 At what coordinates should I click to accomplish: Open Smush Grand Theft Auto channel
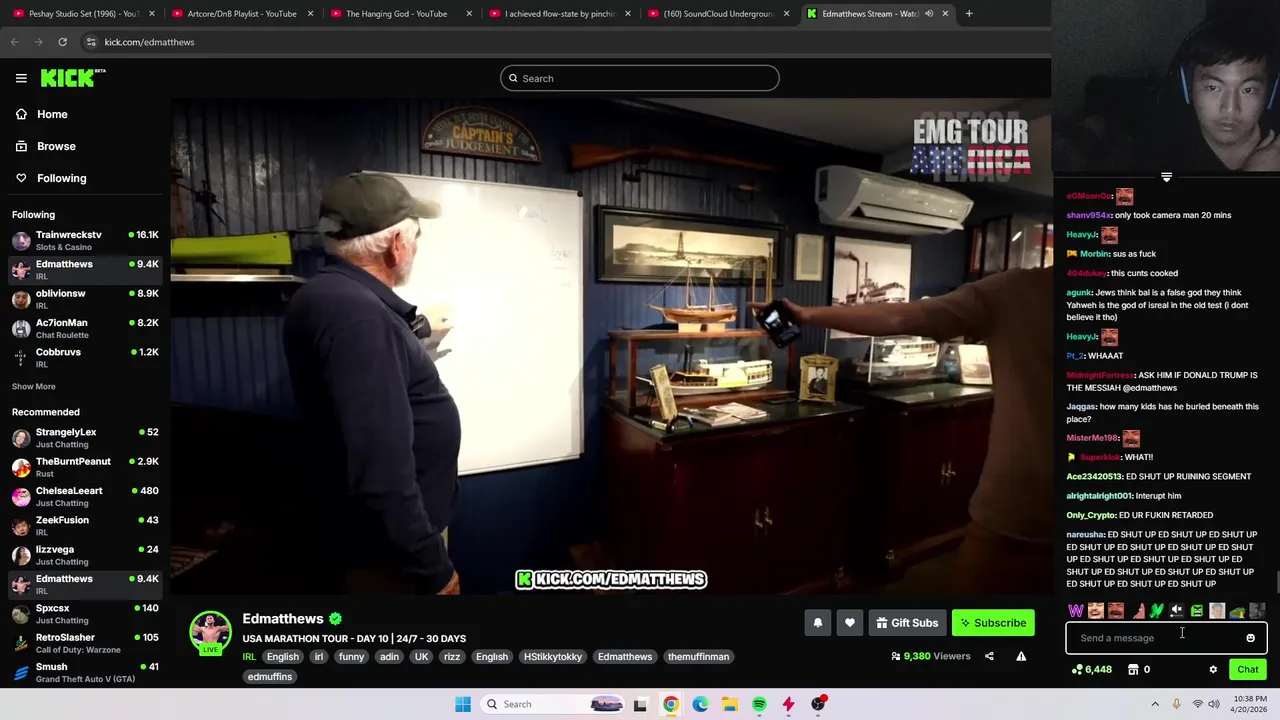point(85,672)
